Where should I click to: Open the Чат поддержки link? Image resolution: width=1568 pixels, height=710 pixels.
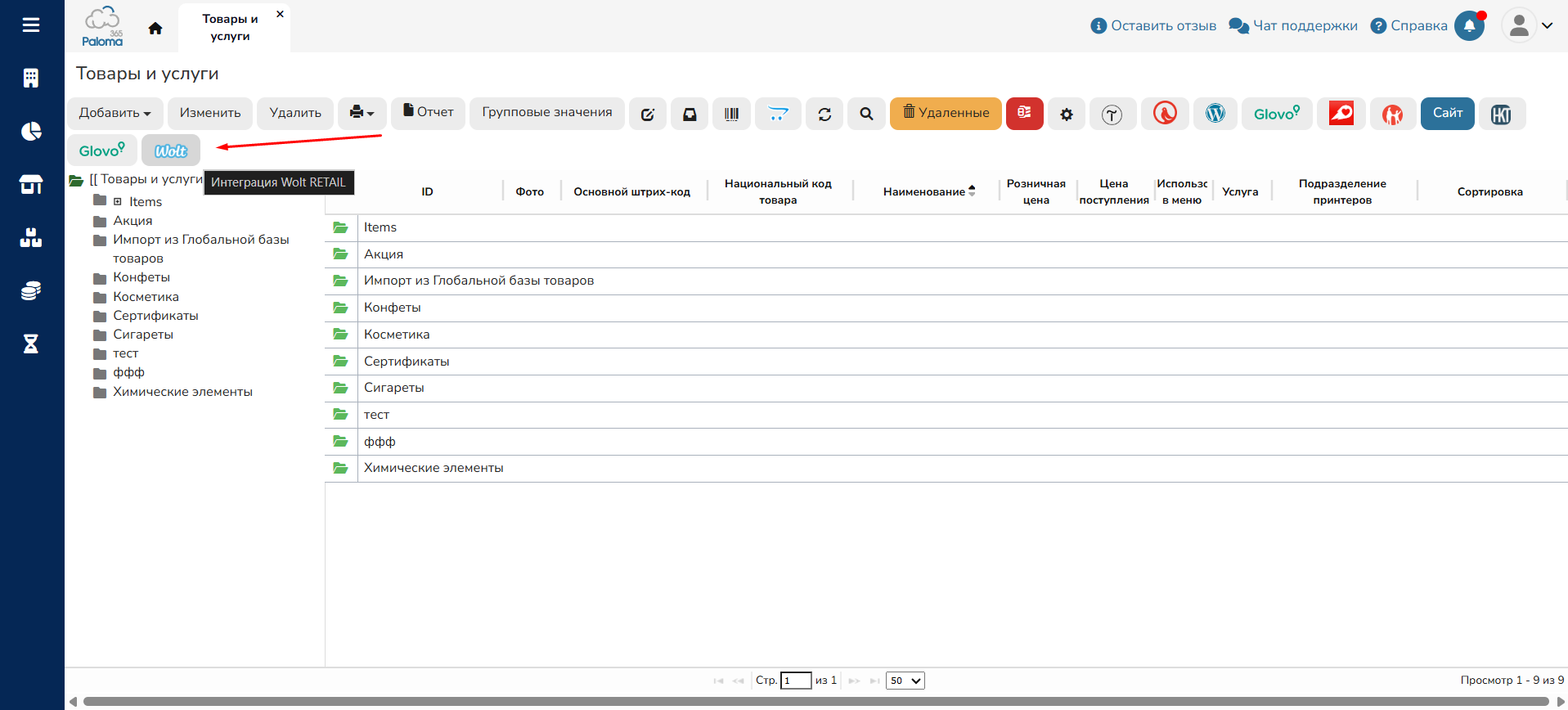1293,26
